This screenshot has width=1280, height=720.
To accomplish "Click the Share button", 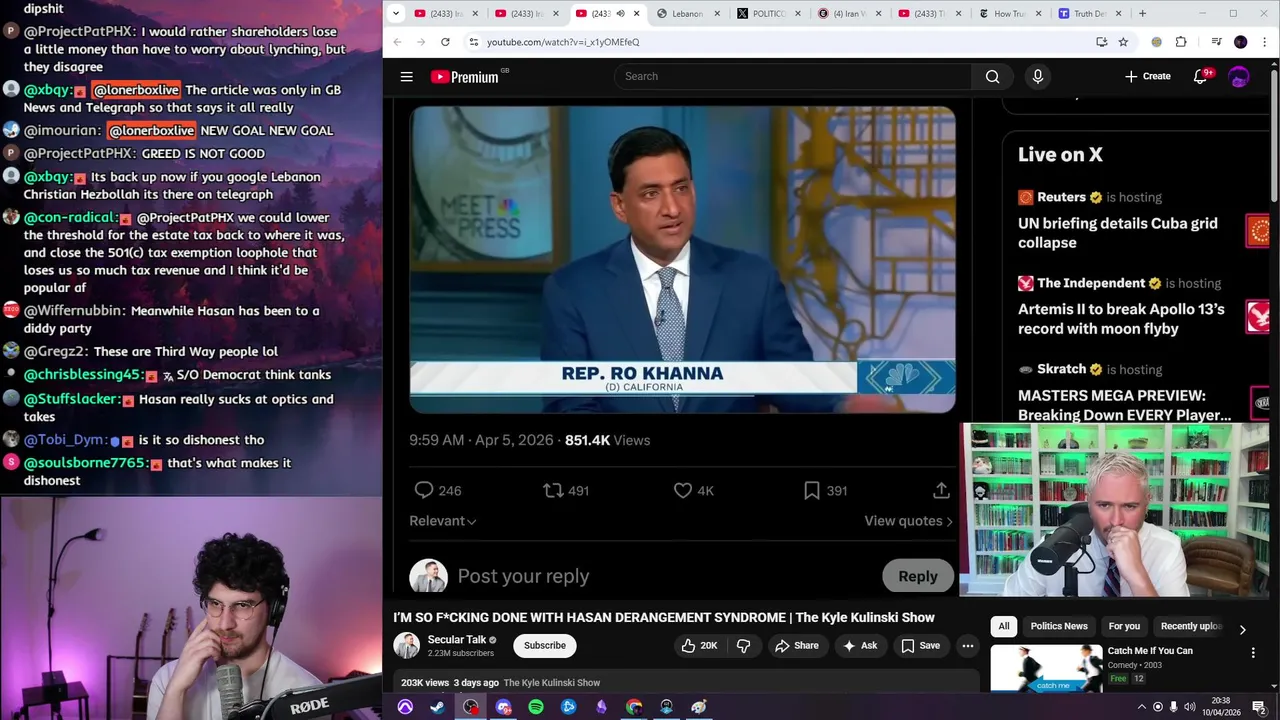I will click(x=797, y=646).
